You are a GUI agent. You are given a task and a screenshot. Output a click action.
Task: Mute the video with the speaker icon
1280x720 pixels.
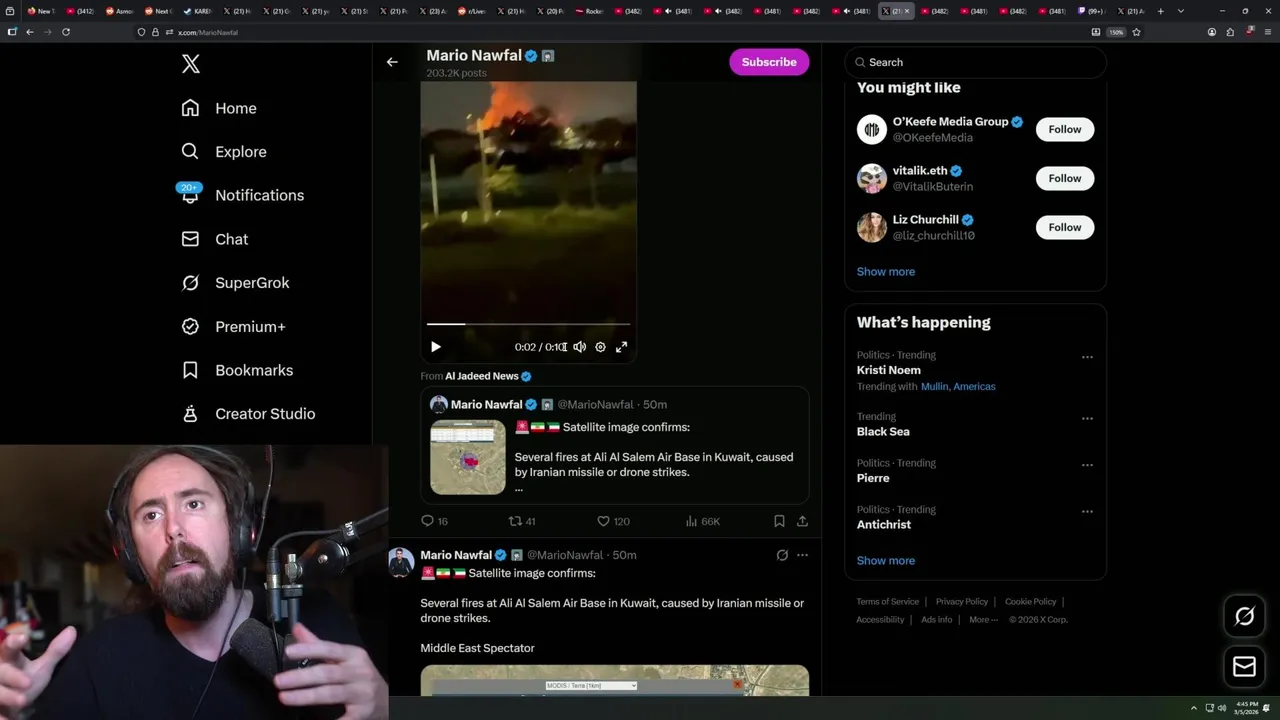579,347
